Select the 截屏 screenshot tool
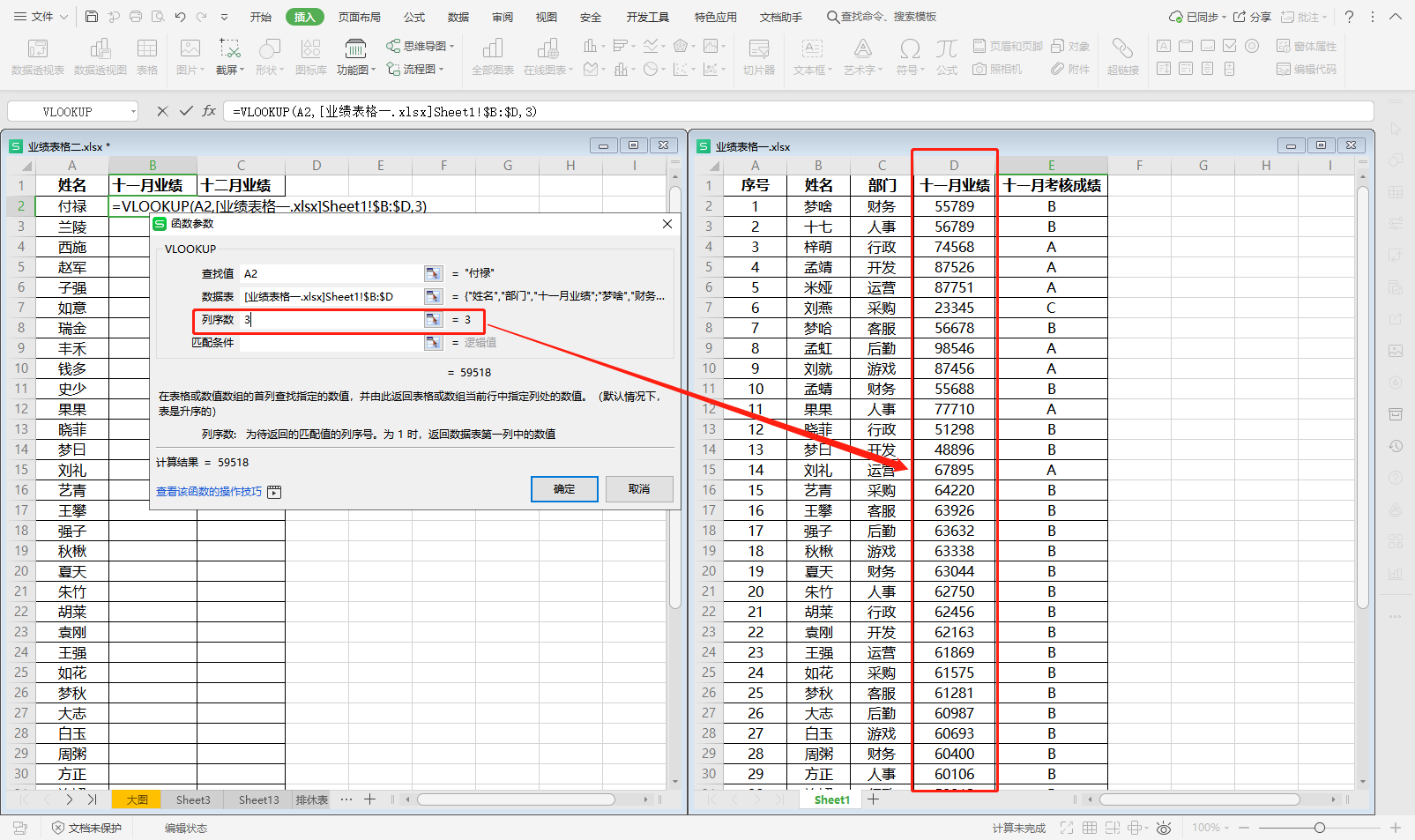1415x840 pixels. pos(229,56)
